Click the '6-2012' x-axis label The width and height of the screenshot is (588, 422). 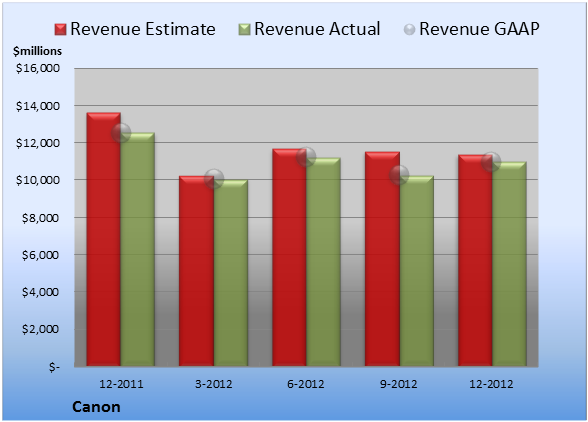tap(306, 384)
